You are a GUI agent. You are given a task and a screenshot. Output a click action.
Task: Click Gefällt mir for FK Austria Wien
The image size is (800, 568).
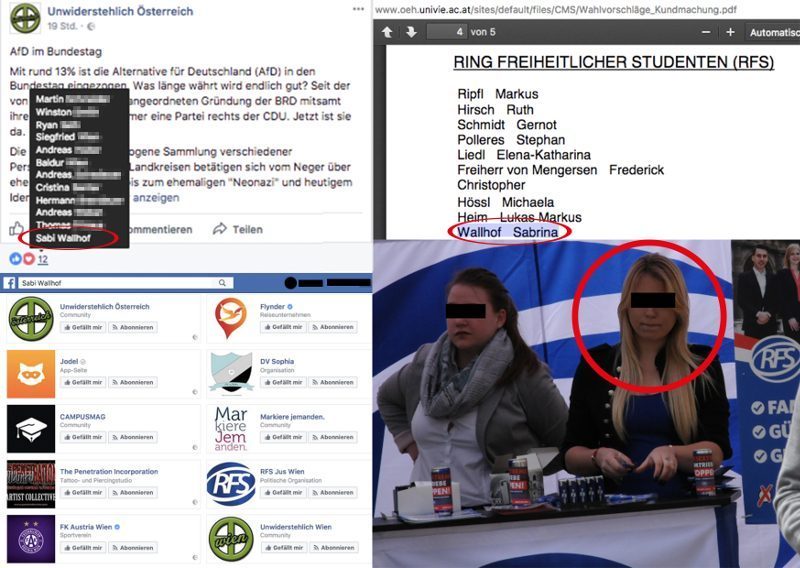coord(83,548)
